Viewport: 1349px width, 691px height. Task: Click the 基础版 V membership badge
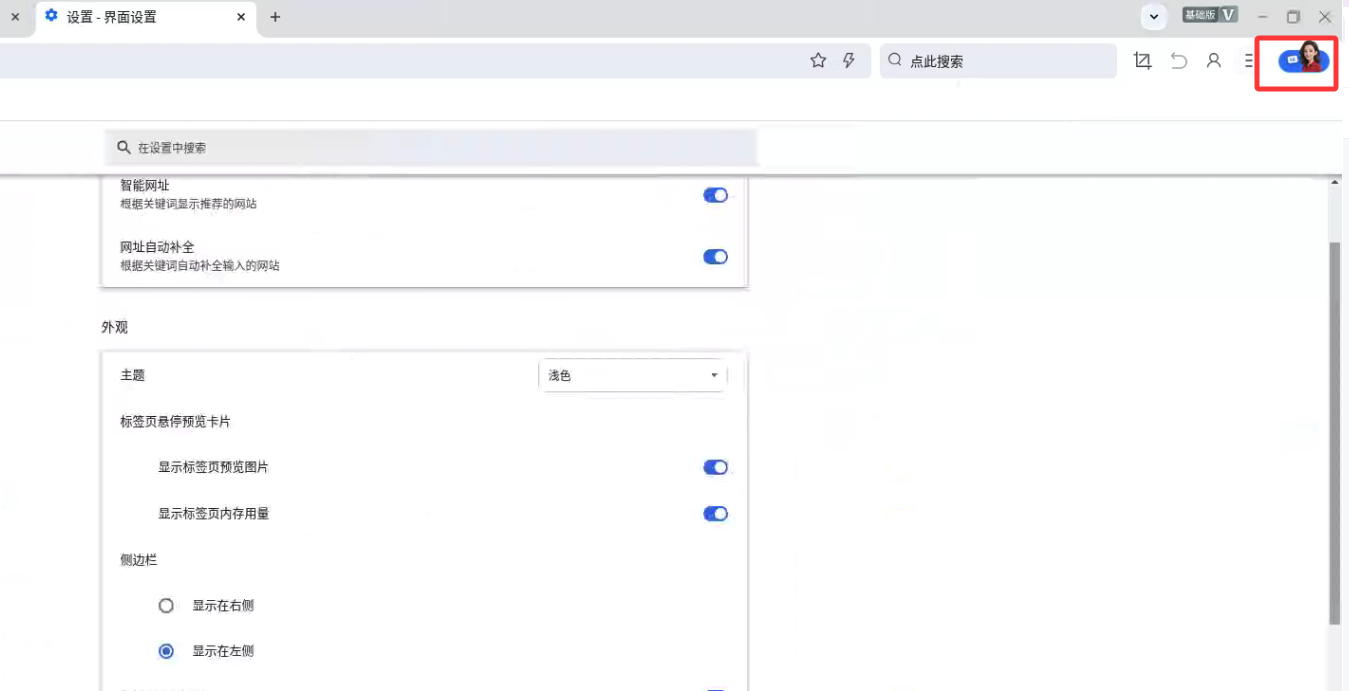(1210, 15)
